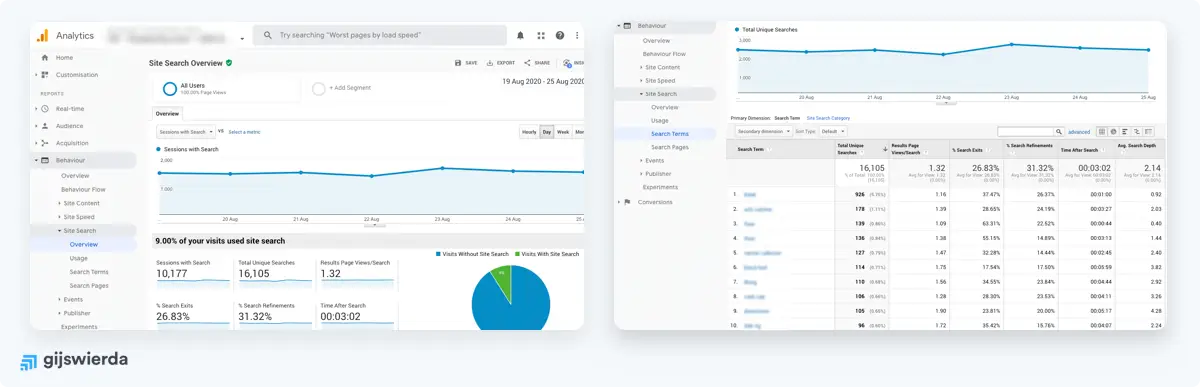Image resolution: width=1200 pixels, height=387 pixels.
Task: Open the Sessions with Search metric dropdown
Action: [185, 131]
